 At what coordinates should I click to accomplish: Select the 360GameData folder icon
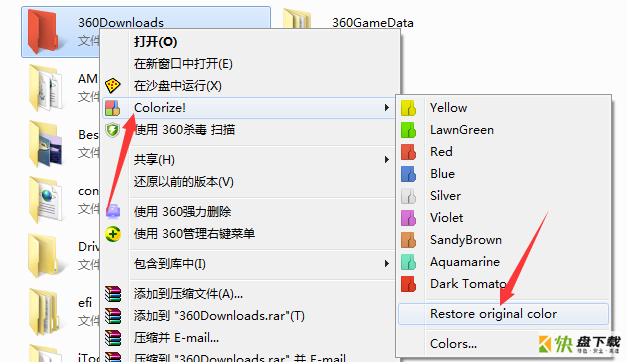297,19
